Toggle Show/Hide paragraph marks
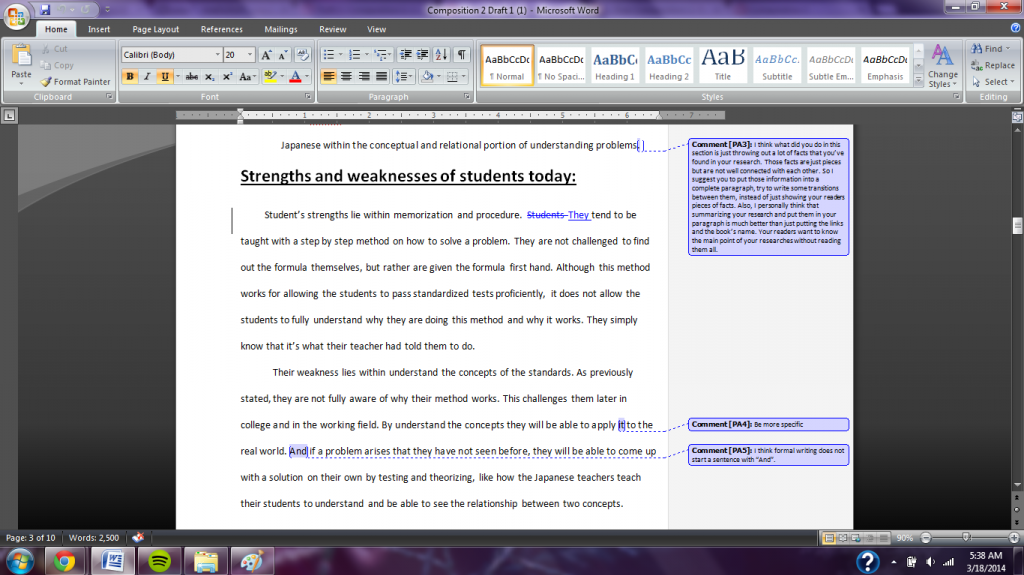 [x=461, y=55]
